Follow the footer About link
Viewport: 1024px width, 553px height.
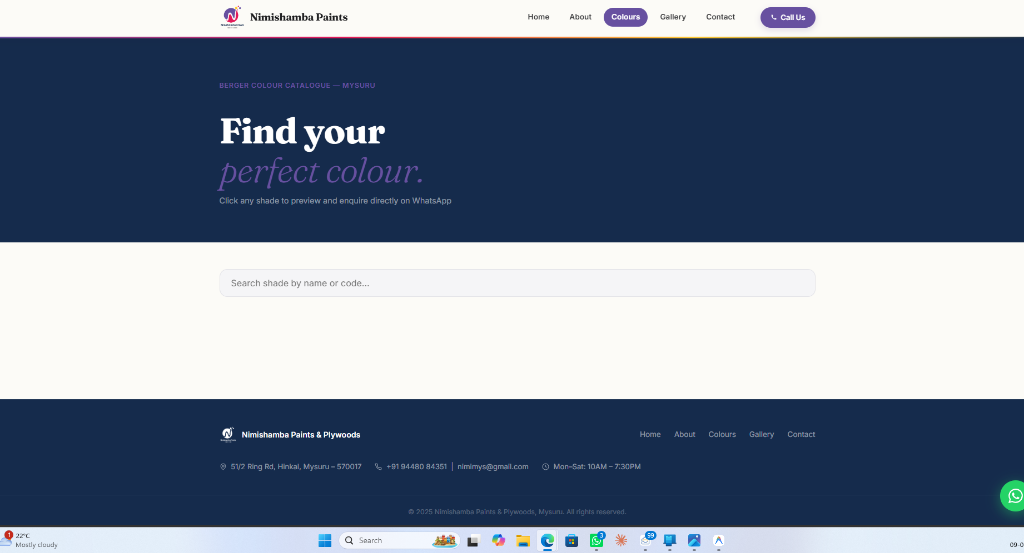(x=684, y=434)
